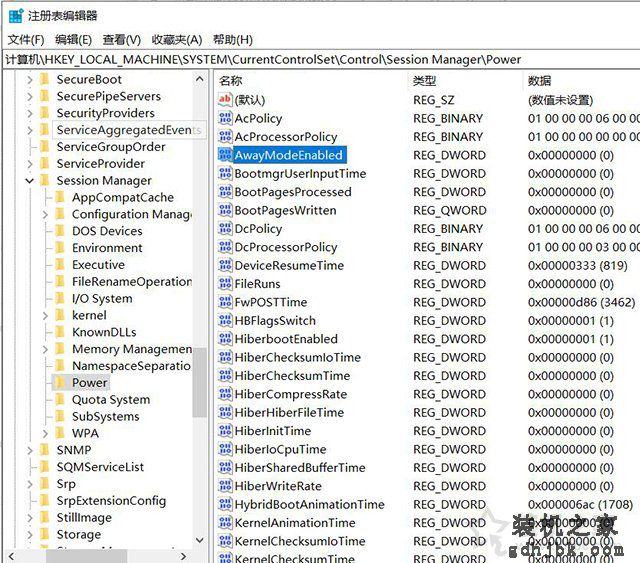640x563 pixels.
Task: Select the HiberSharedBufferTime value name
Action: click(300, 467)
